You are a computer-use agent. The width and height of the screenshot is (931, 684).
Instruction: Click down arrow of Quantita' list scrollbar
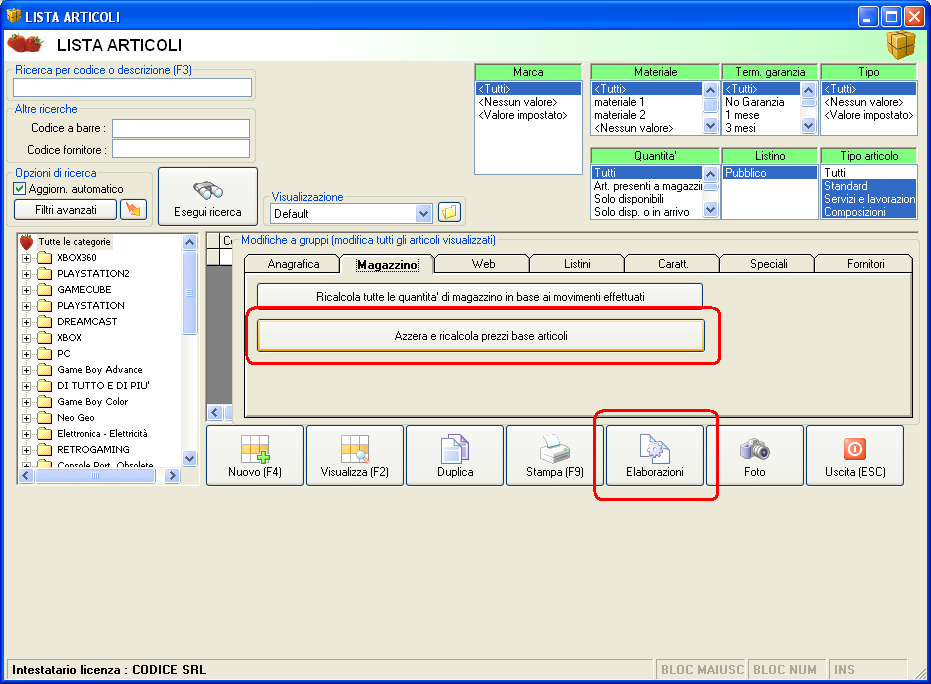click(710, 210)
